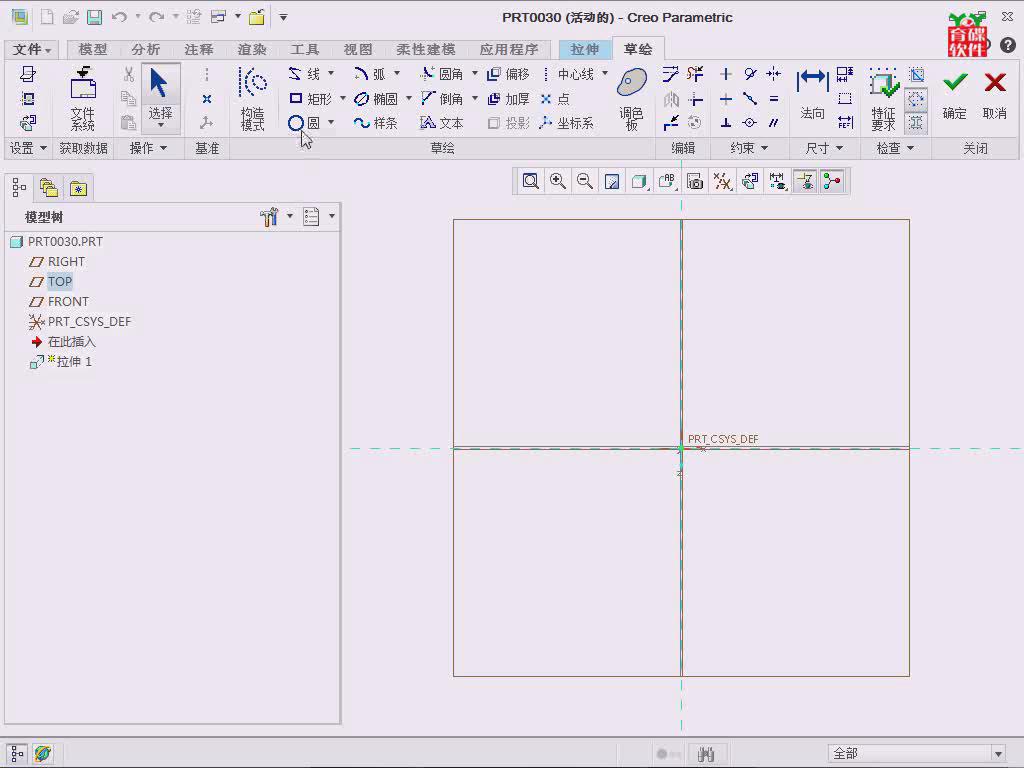
Task: Switch to the 模型 ribbon tab
Action: tap(93, 49)
